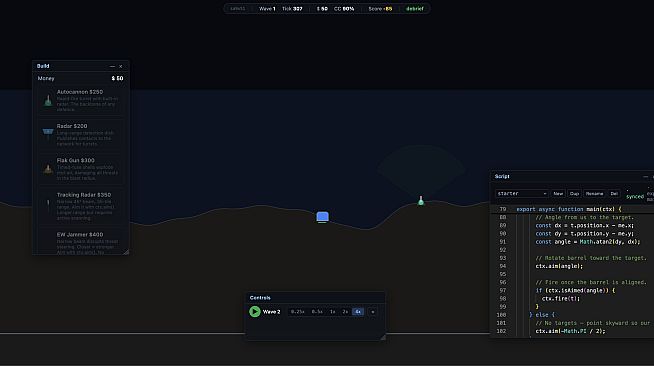Set simulation speed to 1x
The height and width of the screenshot is (366, 654).
[332, 312]
